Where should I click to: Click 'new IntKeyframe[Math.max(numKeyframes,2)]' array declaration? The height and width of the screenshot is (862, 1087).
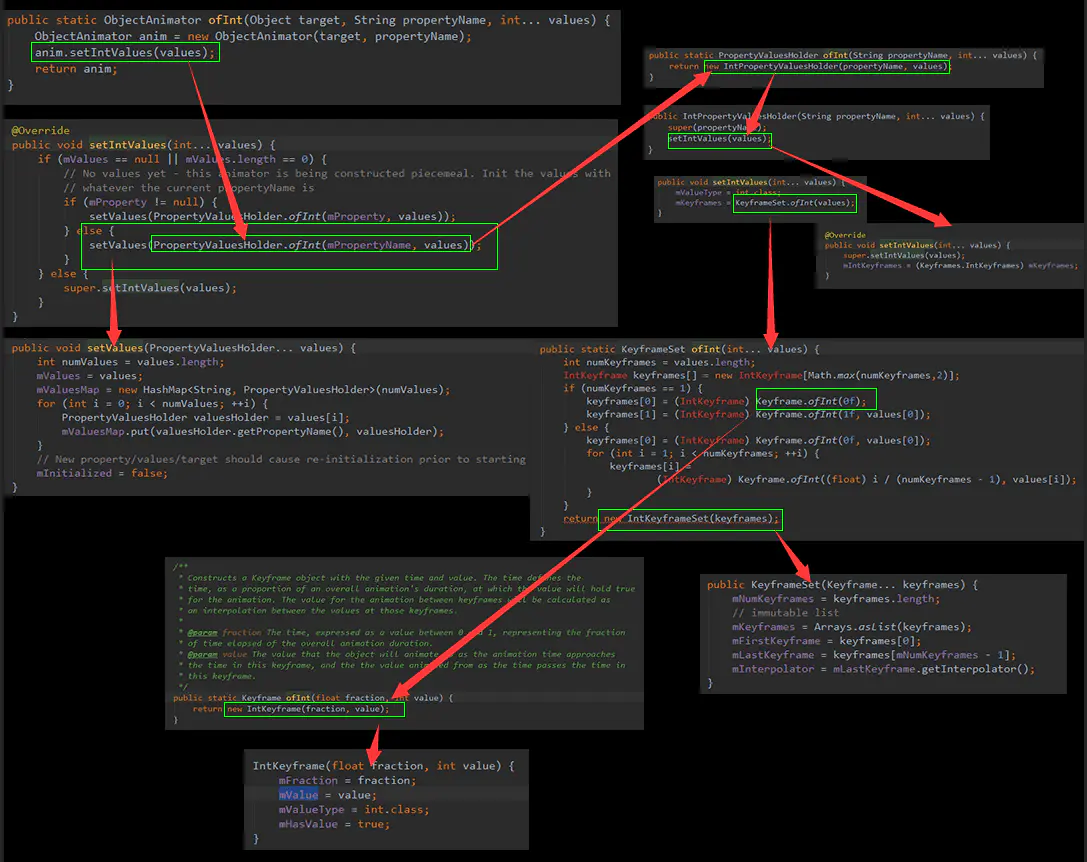837,375
